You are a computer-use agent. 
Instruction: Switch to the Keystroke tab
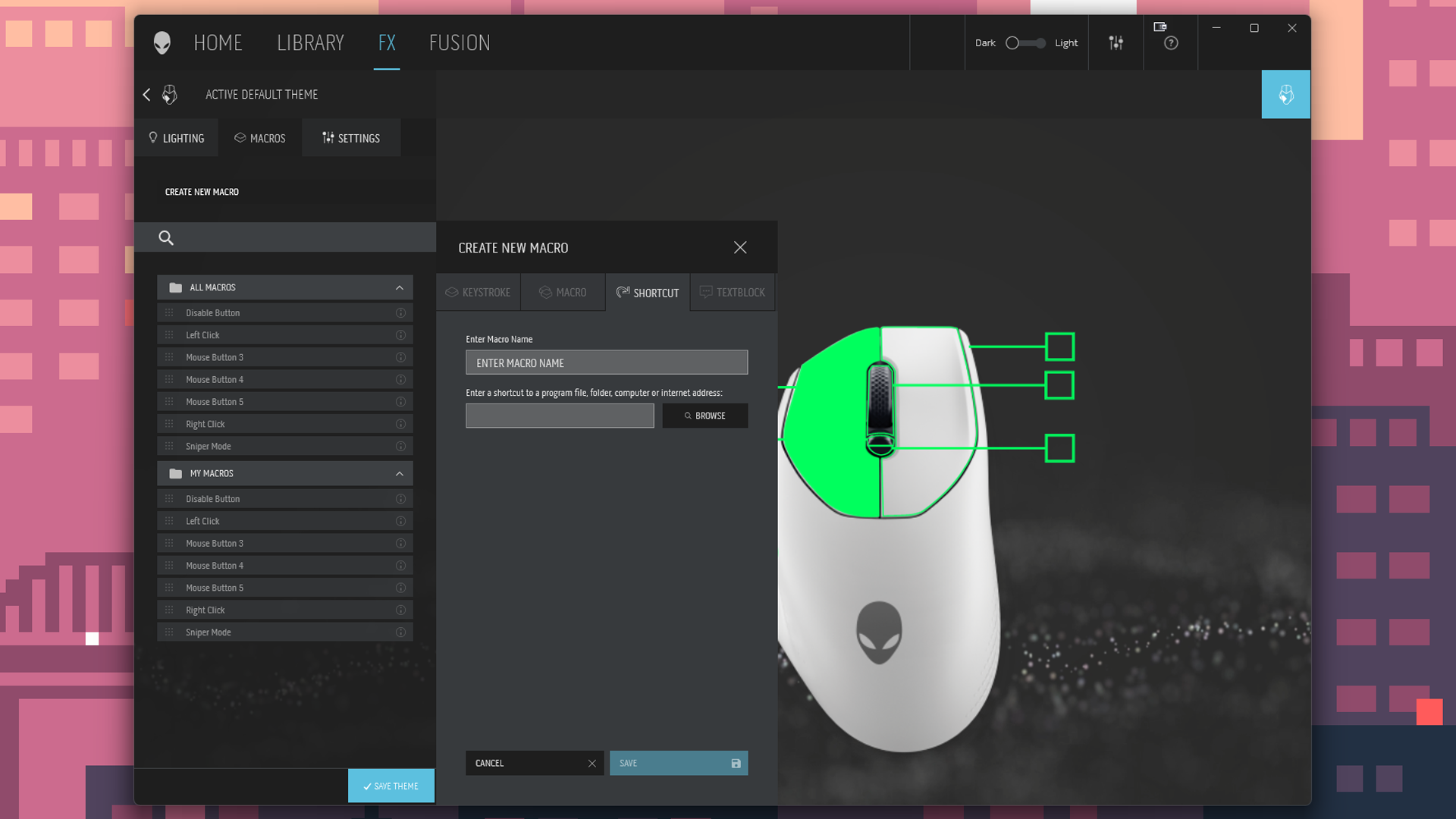pyautogui.click(x=479, y=292)
